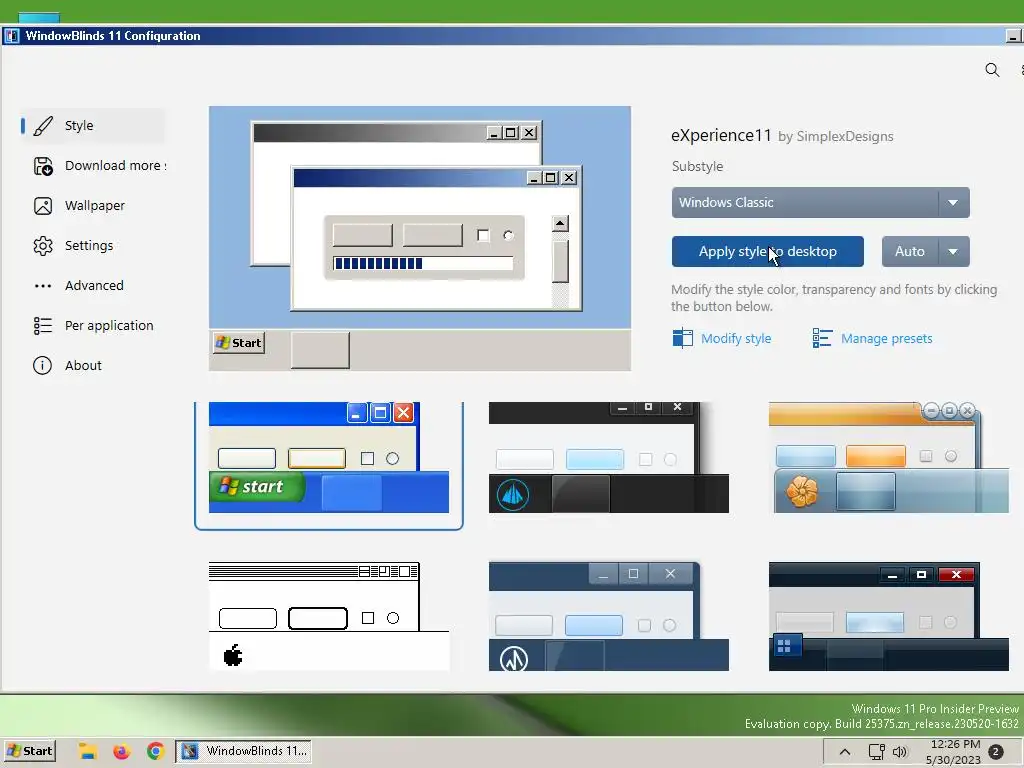
Task: Select the navy blue flat style thumbnail
Action: [609, 616]
